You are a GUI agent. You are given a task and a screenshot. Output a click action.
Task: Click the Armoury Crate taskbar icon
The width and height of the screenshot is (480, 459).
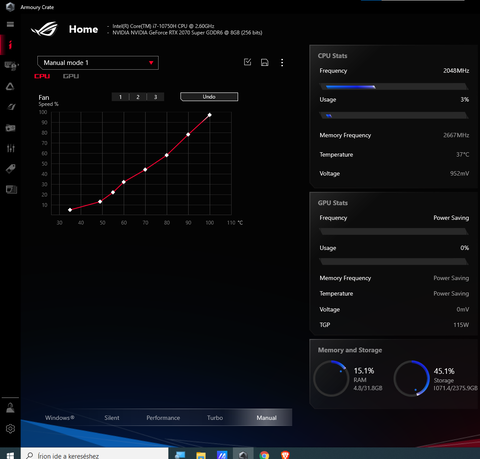(243, 455)
